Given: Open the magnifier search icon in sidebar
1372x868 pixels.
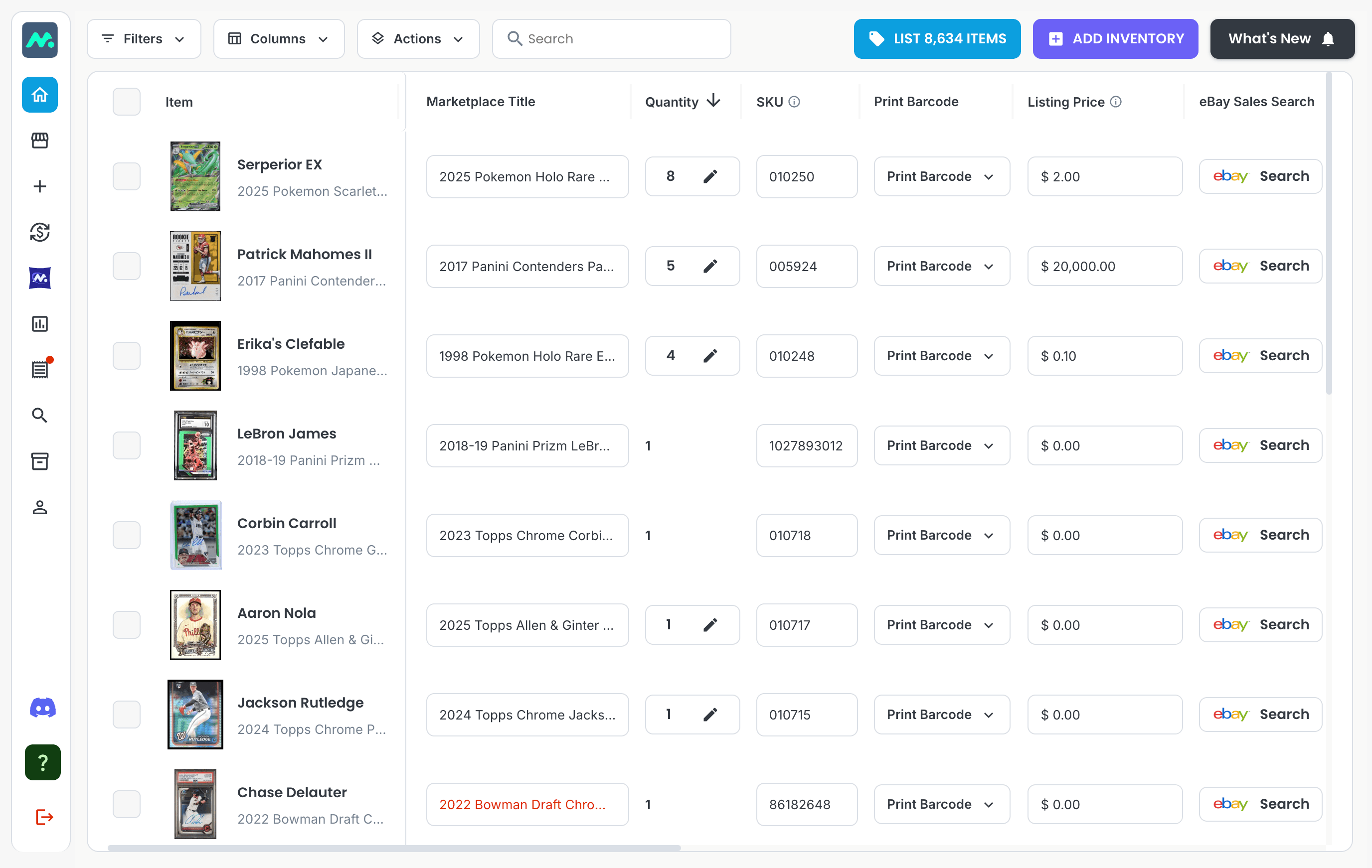Looking at the screenshot, I should (40, 415).
